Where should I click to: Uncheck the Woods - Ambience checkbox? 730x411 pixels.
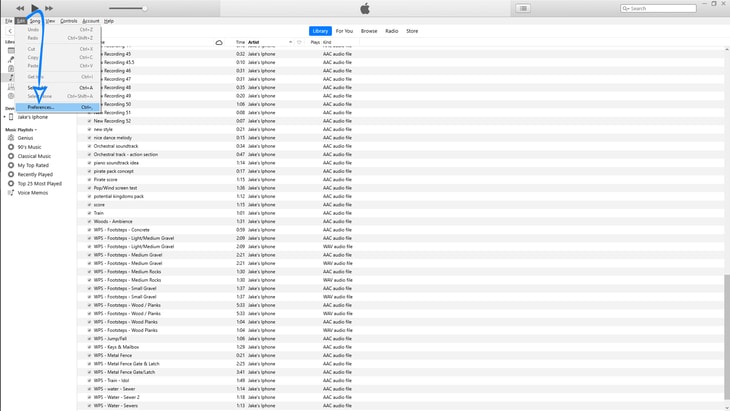[x=89, y=222]
